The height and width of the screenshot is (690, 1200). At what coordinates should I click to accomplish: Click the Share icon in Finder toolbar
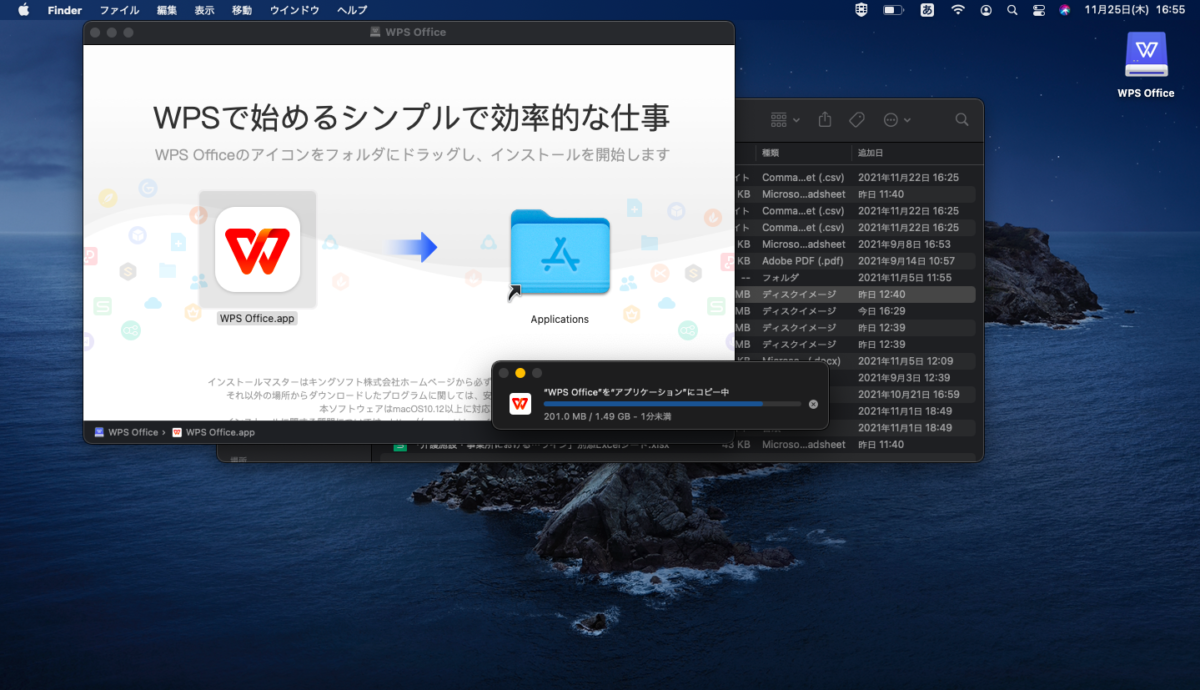[x=825, y=119]
